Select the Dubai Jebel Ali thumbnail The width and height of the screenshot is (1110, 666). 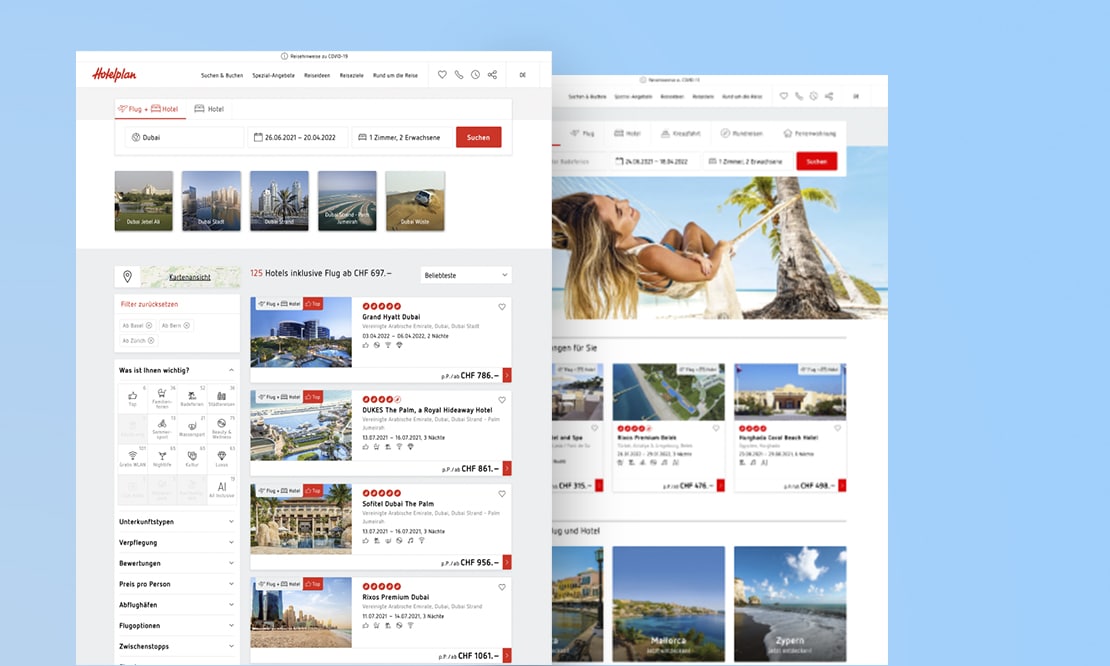pyautogui.click(x=144, y=201)
